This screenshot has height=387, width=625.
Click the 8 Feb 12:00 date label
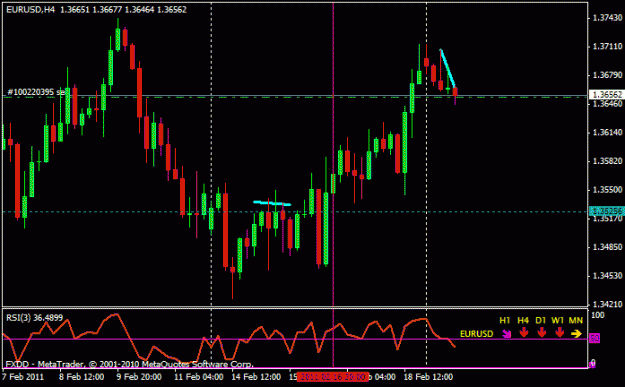click(x=82, y=377)
